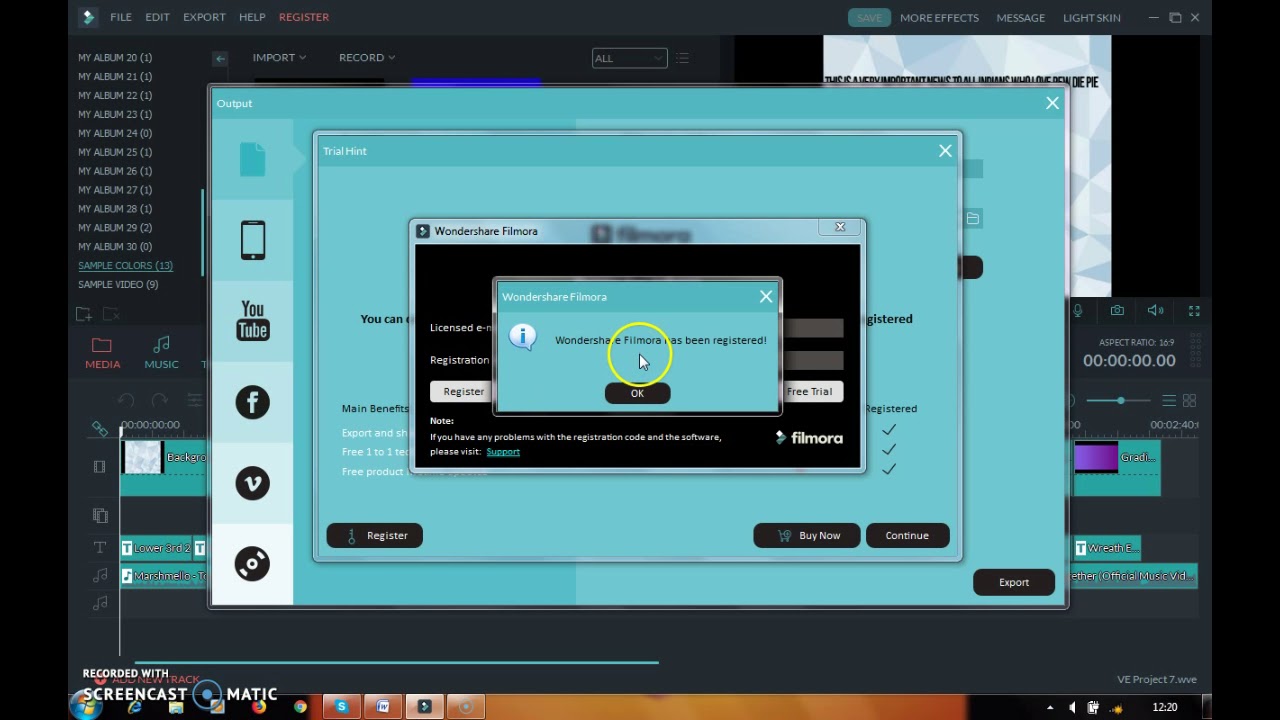Choose YouTube upload in Output sidebar
Image resolution: width=1280 pixels, height=720 pixels.
pos(252,321)
